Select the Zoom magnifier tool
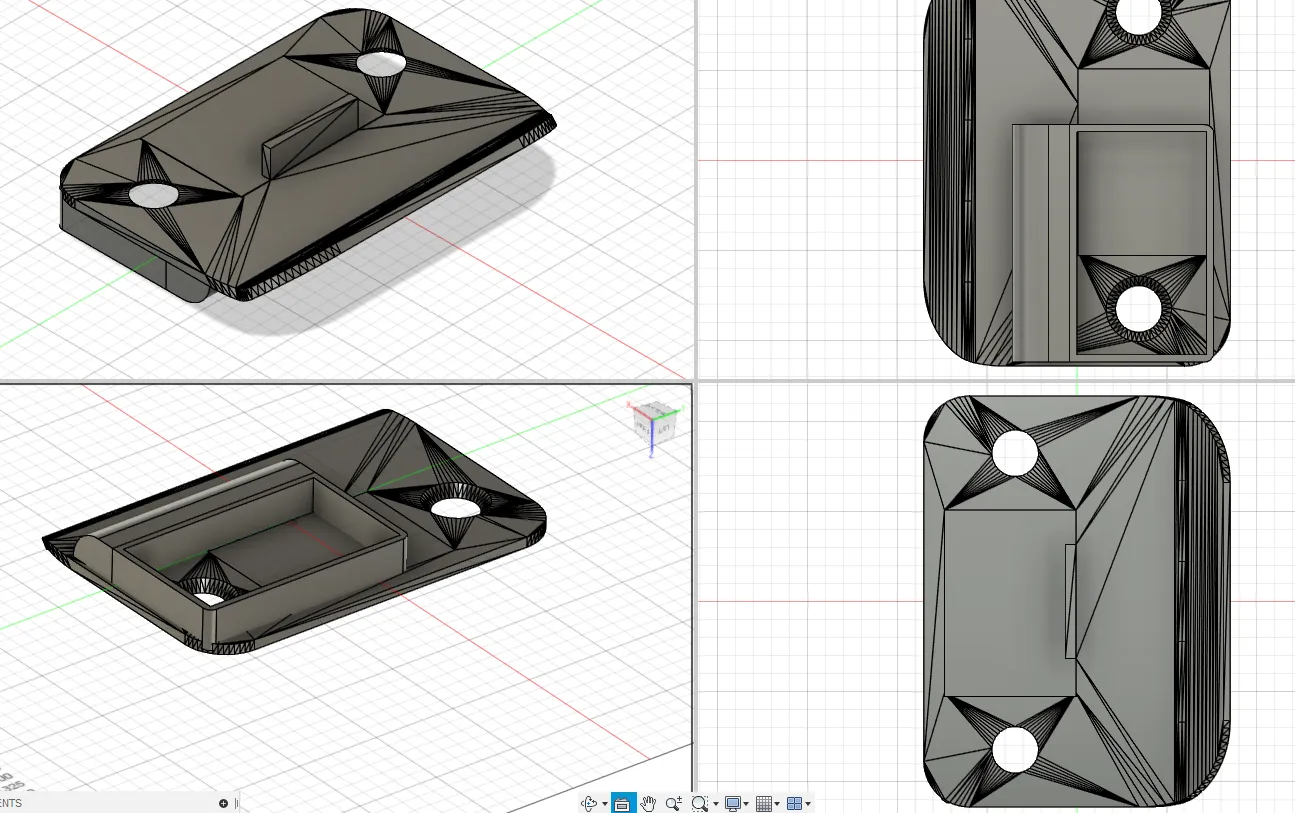Image resolution: width=1295 pixels, height=813 pixels. point(674,803)
